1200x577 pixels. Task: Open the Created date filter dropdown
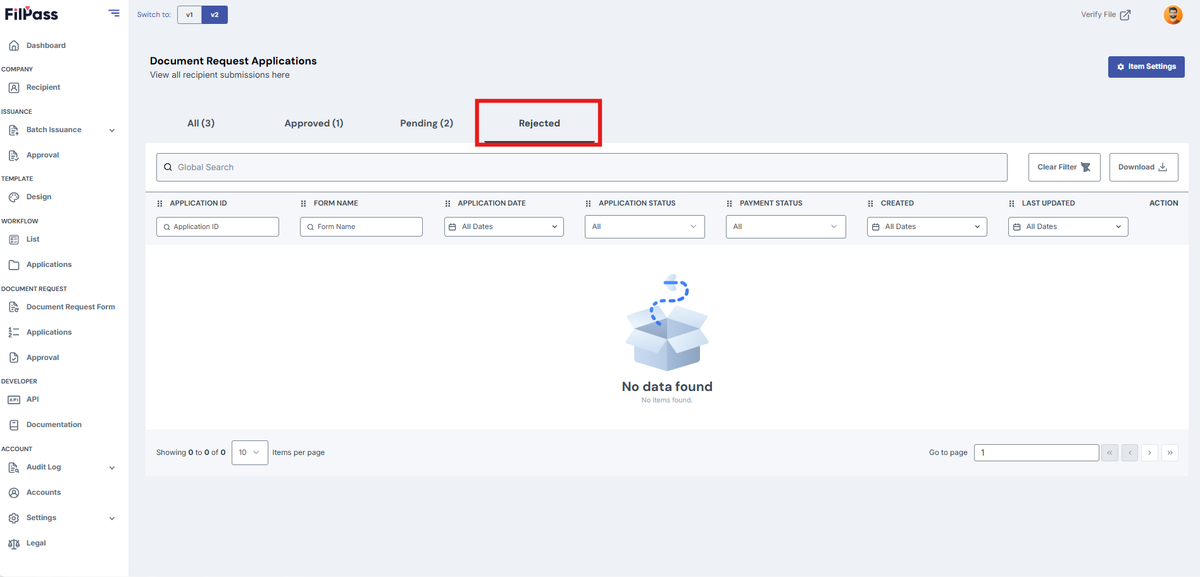(927, 227)
